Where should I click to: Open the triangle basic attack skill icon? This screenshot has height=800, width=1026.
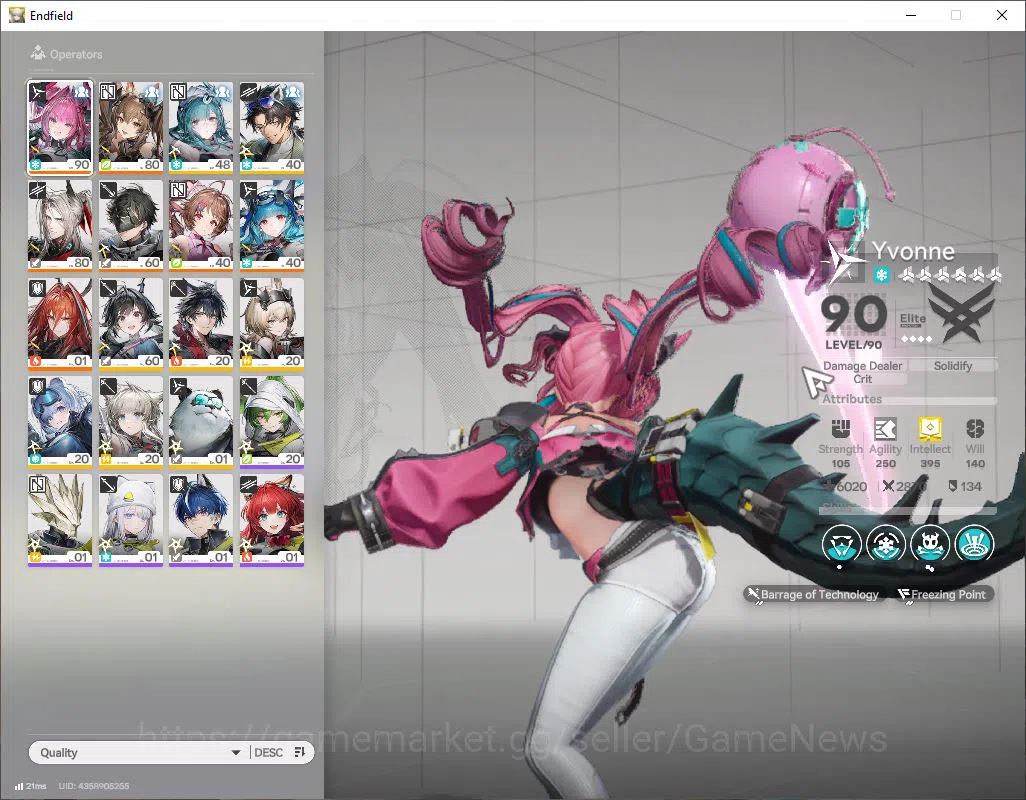click(x=841, y=543)
